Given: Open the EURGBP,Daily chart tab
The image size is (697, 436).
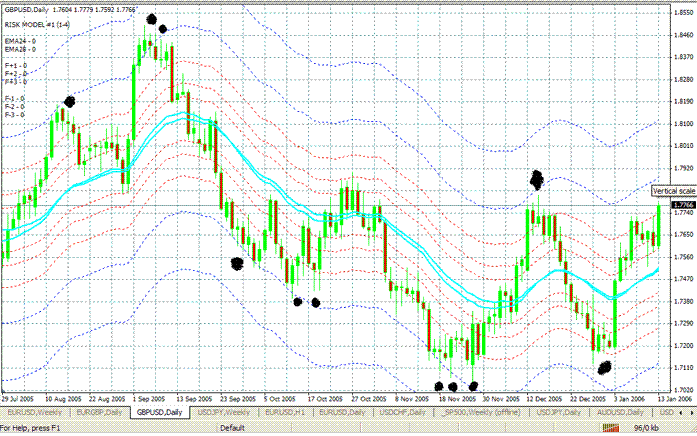Looking at the screenshot, I should click(x=99, y=412).
